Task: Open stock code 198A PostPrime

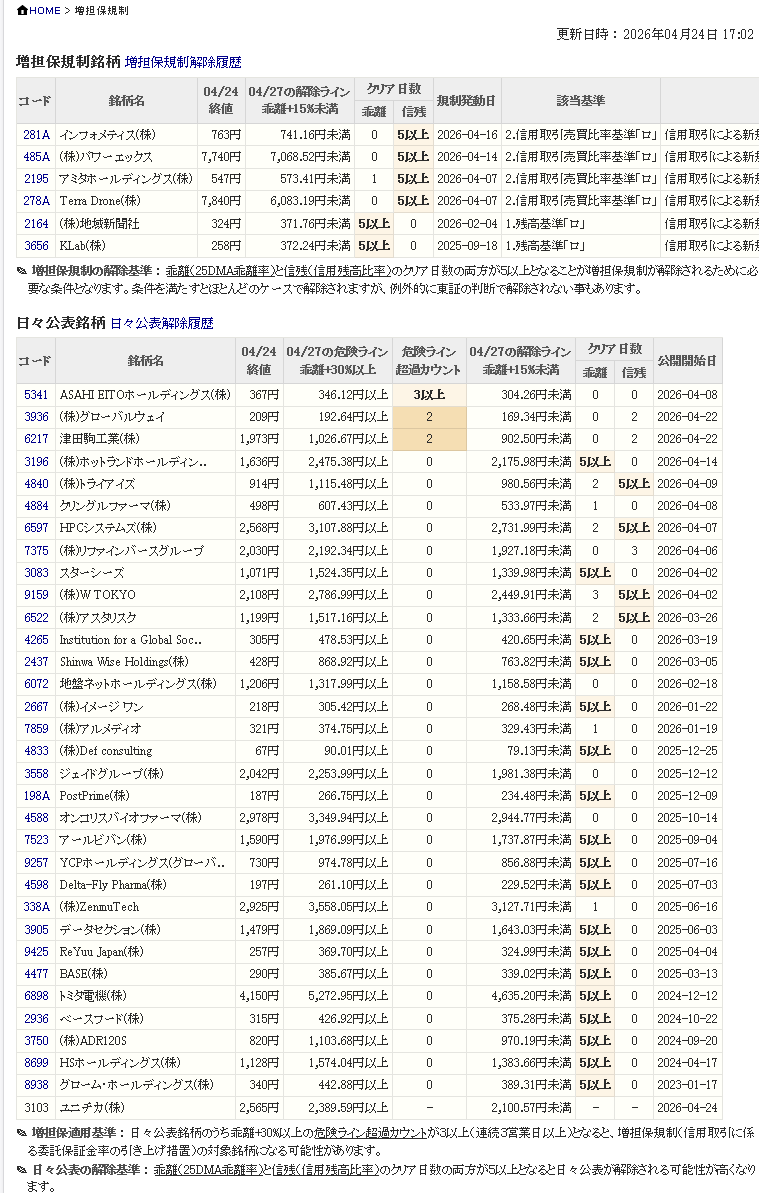Action: (x=36, y=795)
